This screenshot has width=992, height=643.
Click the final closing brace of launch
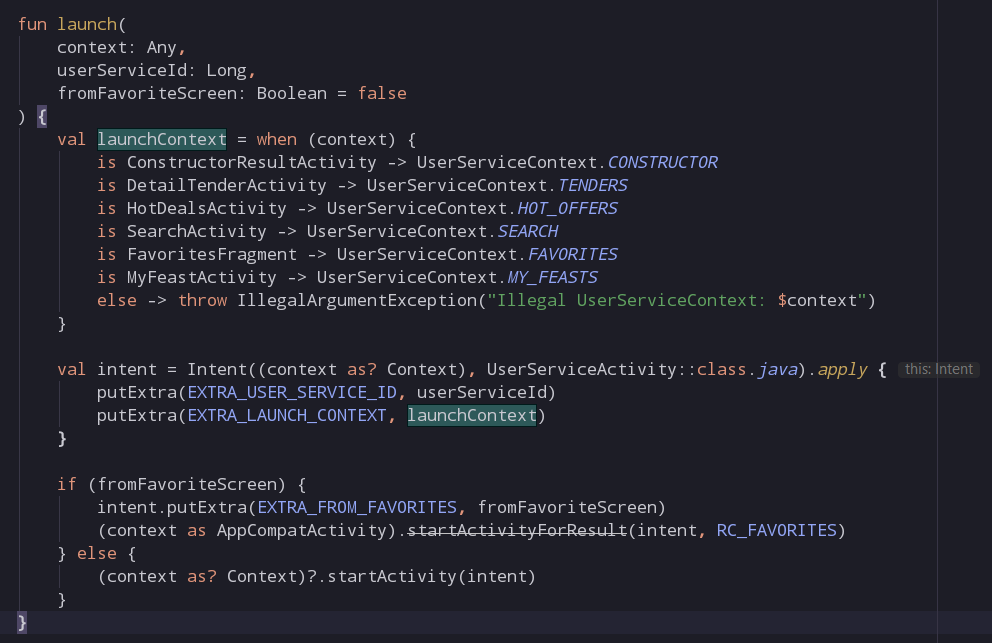pyautogui.click(x=22, y=623)
